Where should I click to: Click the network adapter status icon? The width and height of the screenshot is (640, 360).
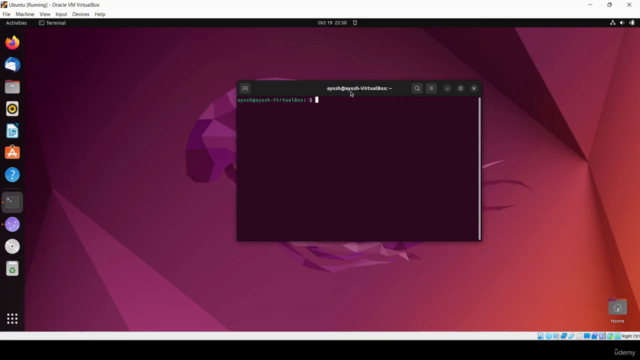pyautogui.click(x=564, y=336)
